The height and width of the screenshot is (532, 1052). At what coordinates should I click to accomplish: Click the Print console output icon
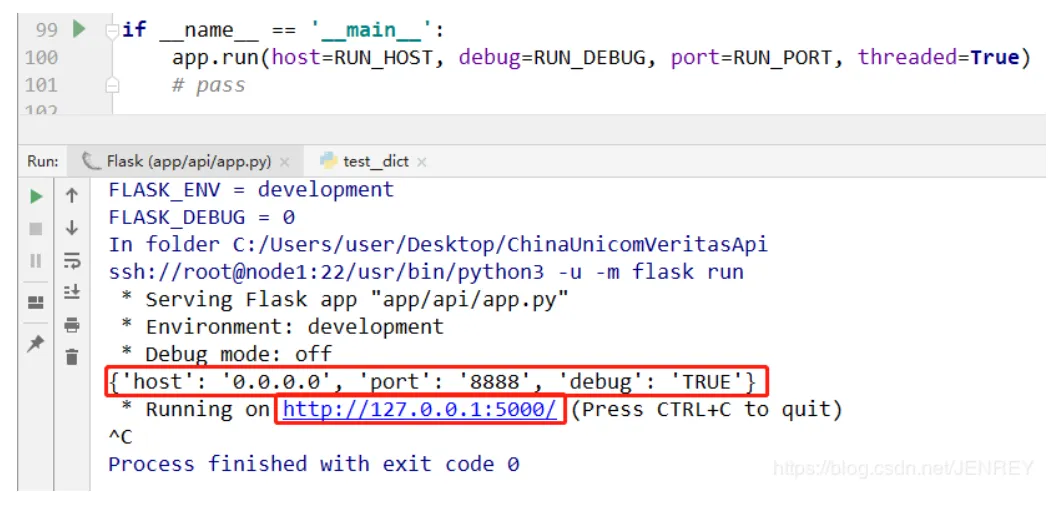click(72, 325)
